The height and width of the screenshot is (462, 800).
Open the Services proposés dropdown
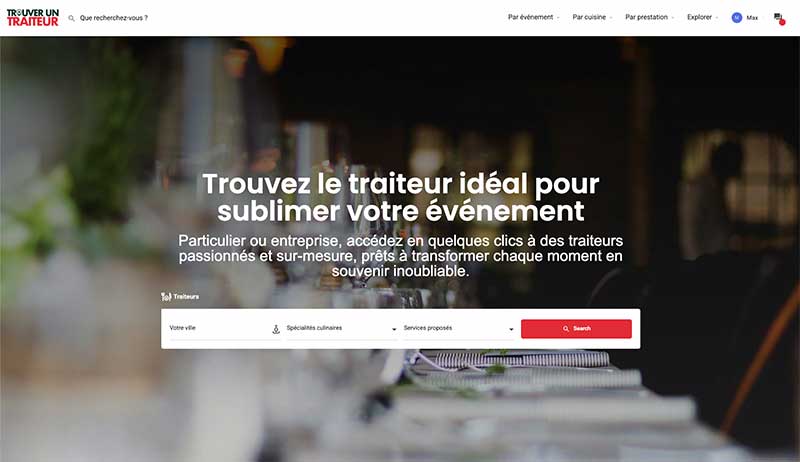pyautogui.click(x=458, y=329)
